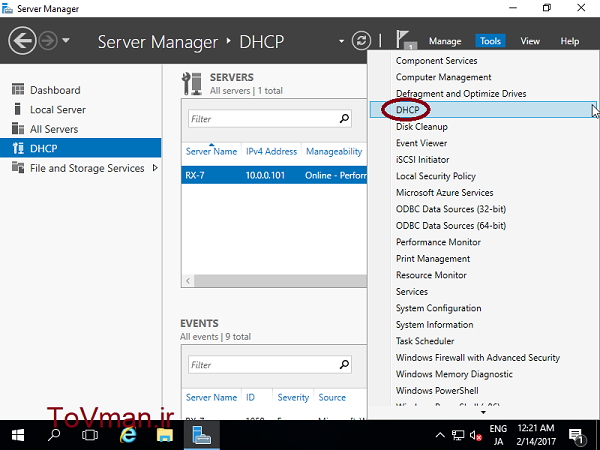Click the Servers tile header icon
The image size is (600, 450).
coord(192,84)
